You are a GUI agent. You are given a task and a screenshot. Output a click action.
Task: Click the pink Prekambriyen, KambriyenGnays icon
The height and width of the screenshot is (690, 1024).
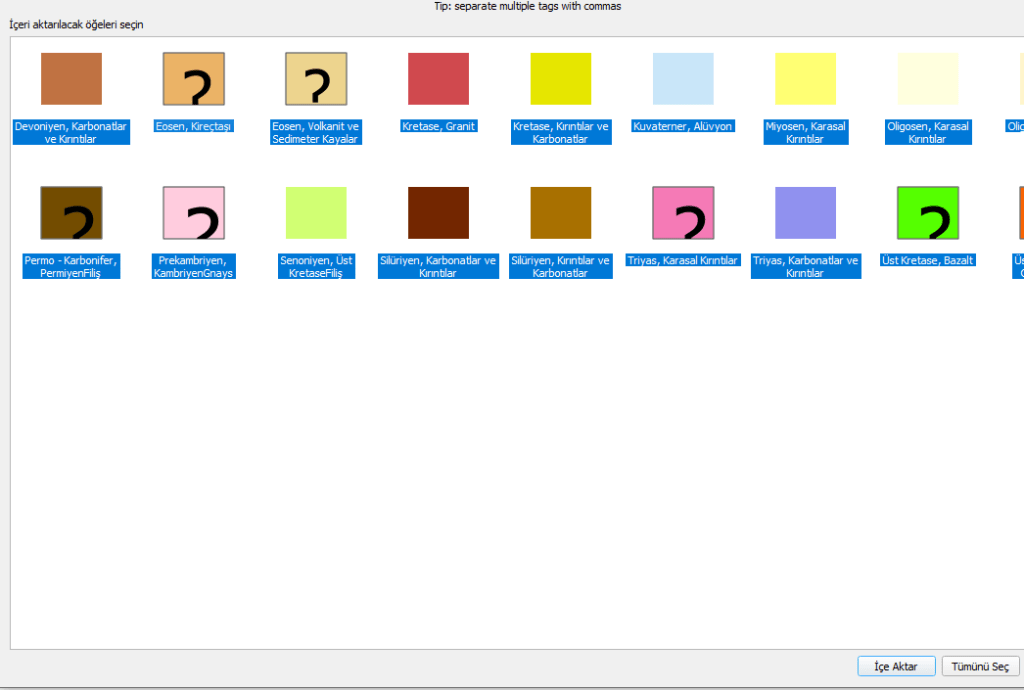[x=193, y=213]
